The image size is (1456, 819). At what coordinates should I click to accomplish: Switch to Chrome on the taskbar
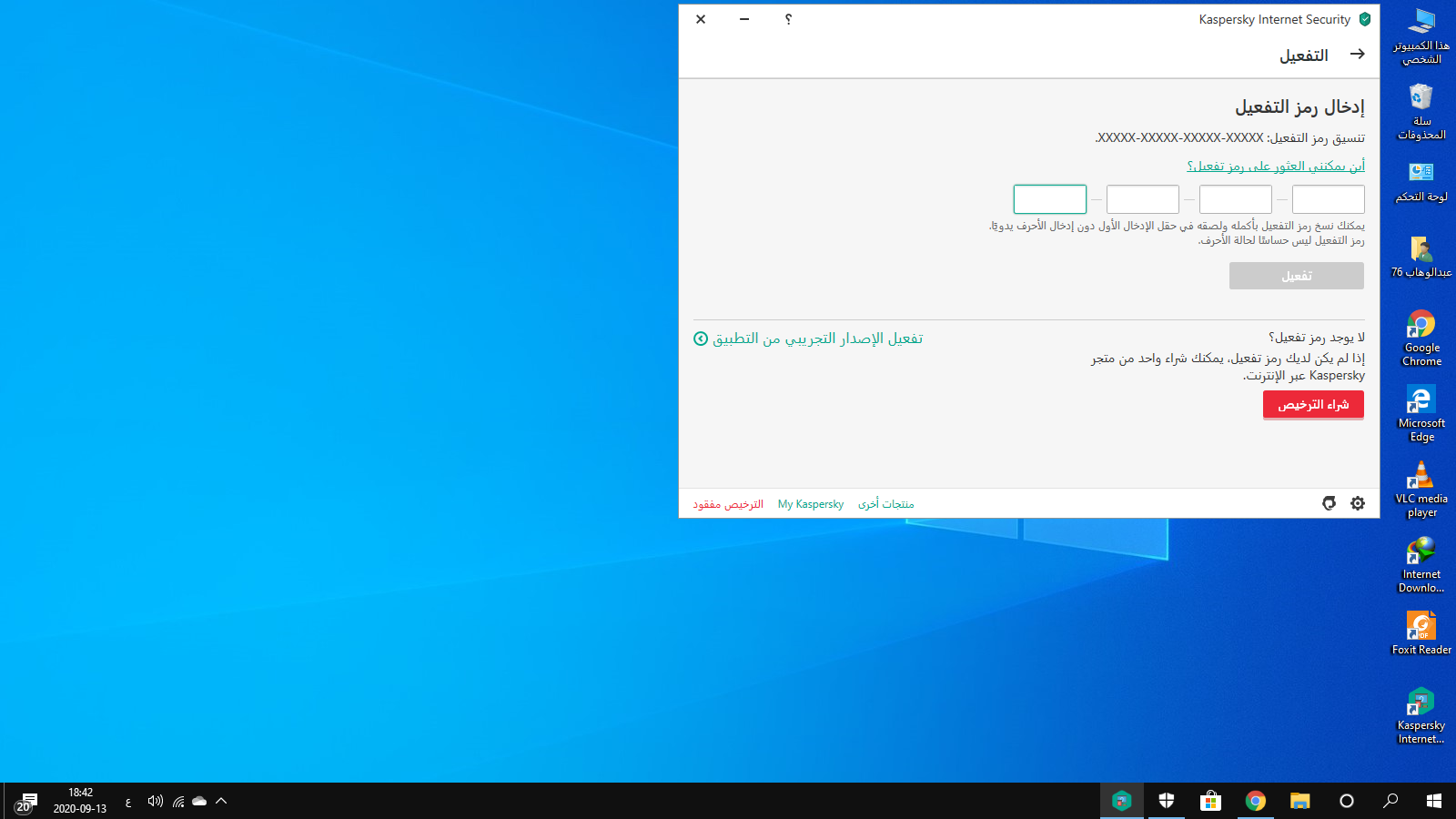coord(1256,801)
